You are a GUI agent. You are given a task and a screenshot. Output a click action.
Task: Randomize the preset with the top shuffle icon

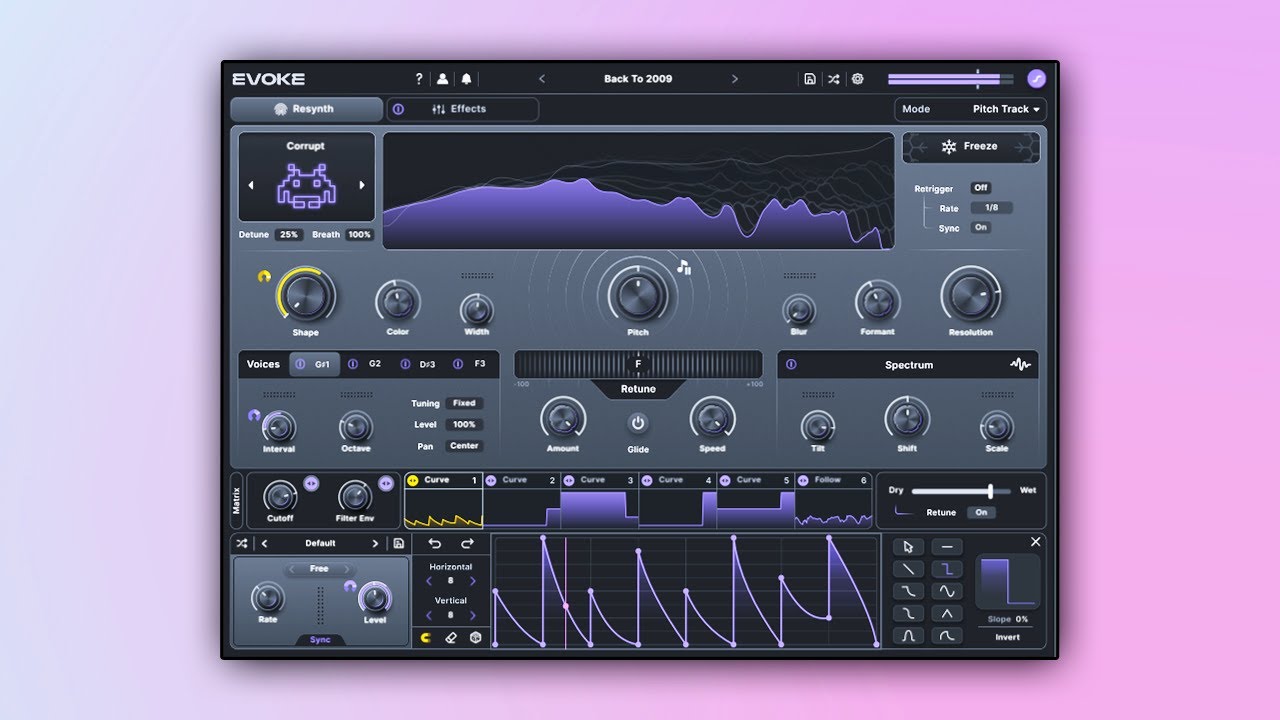[x=833, y=79]
